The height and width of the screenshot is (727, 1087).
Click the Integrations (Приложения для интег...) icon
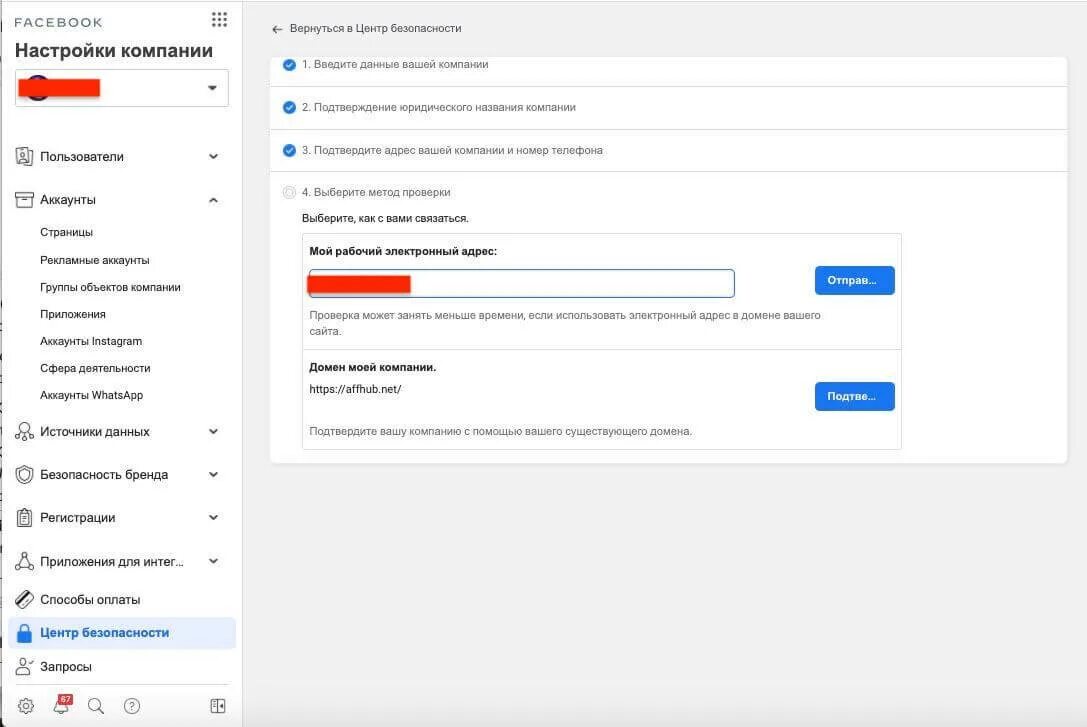(24, 561)
